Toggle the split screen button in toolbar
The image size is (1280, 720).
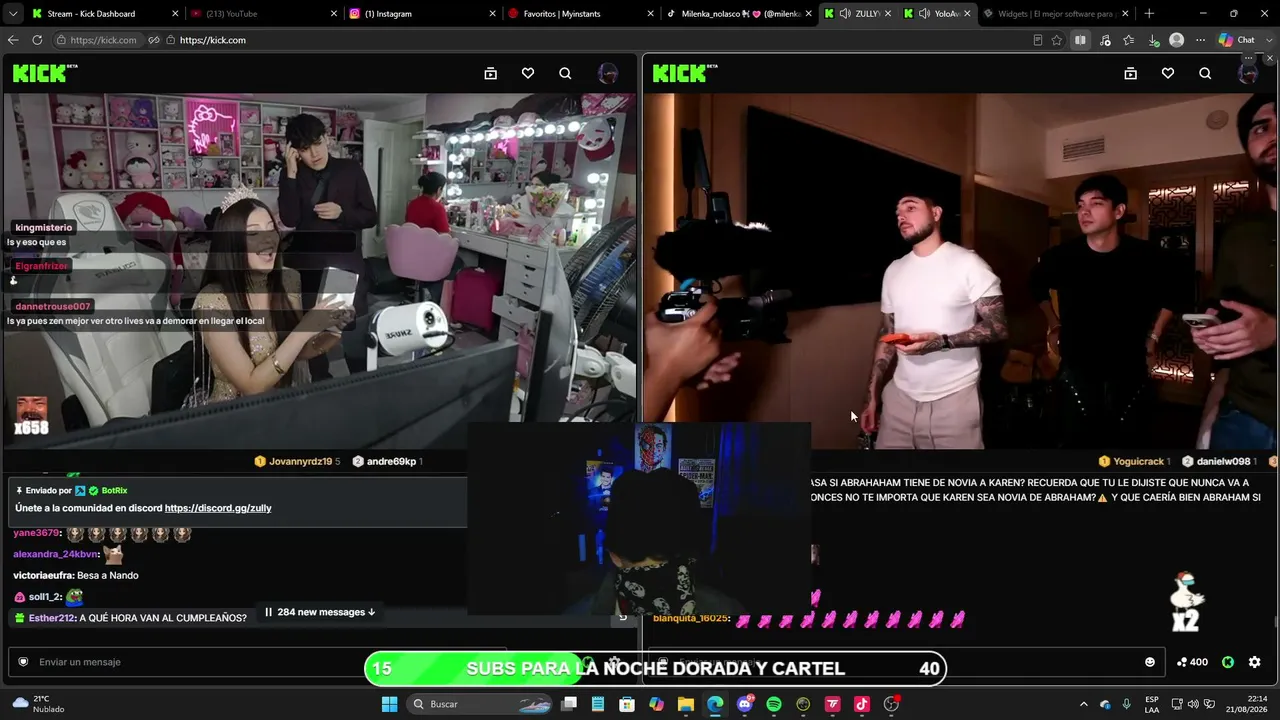click(1080, 40)
